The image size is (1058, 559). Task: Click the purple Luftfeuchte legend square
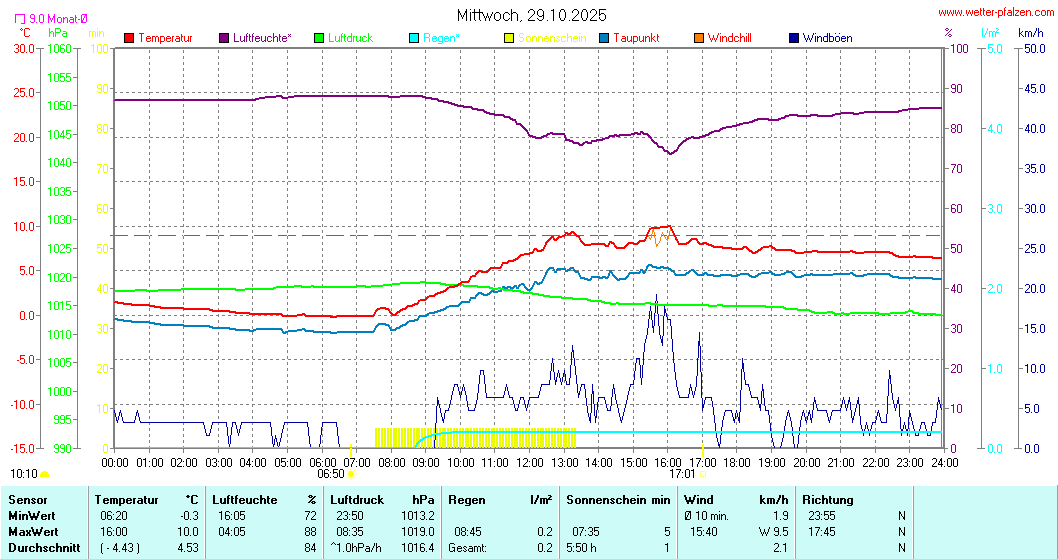224,38
